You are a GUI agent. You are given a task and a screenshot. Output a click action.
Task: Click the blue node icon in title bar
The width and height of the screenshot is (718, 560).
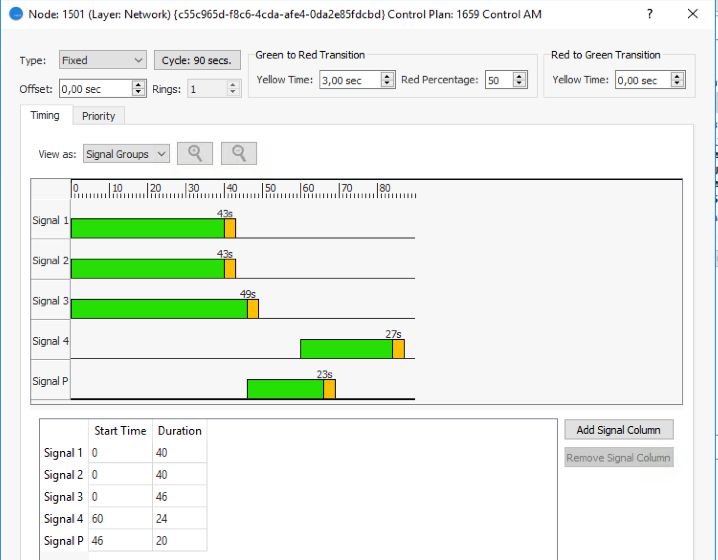(x=15, y=14)
